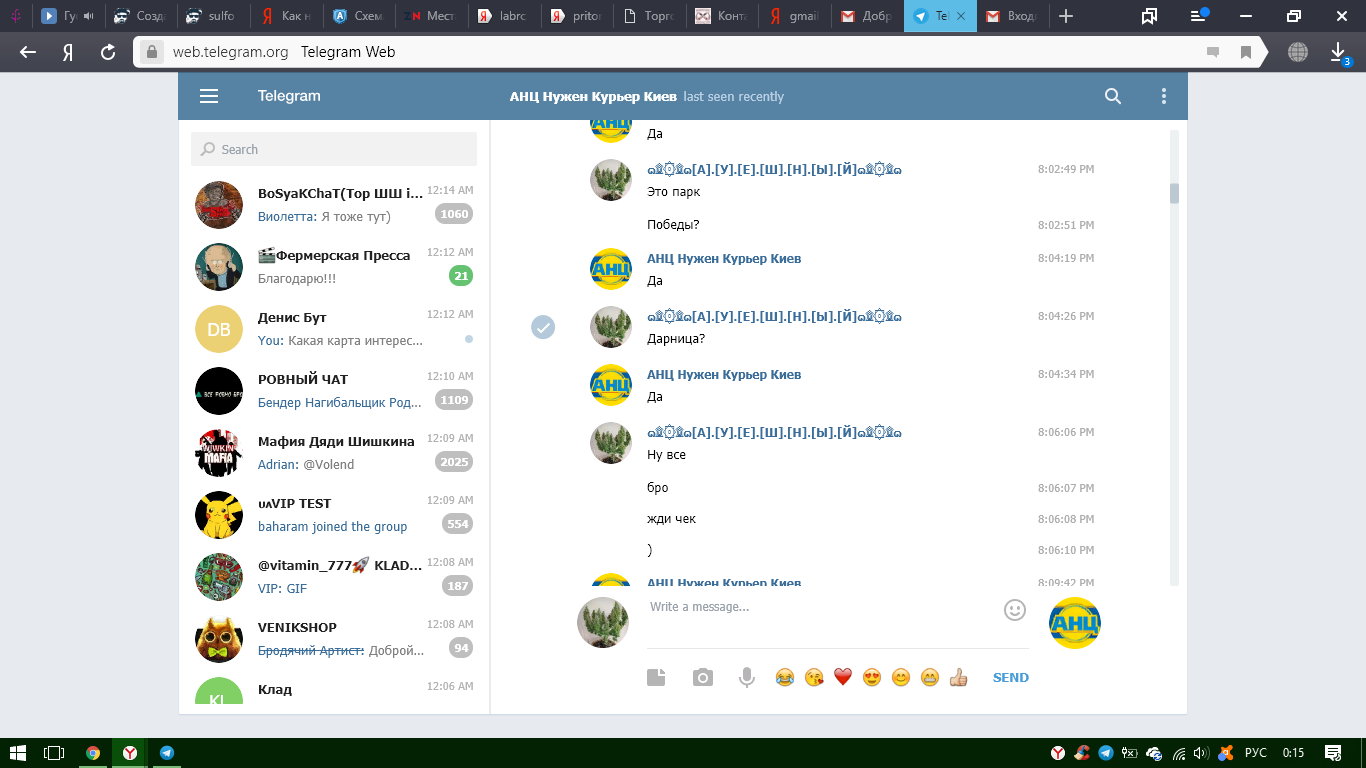Search within the current chat

click(x=1113, y=96)
